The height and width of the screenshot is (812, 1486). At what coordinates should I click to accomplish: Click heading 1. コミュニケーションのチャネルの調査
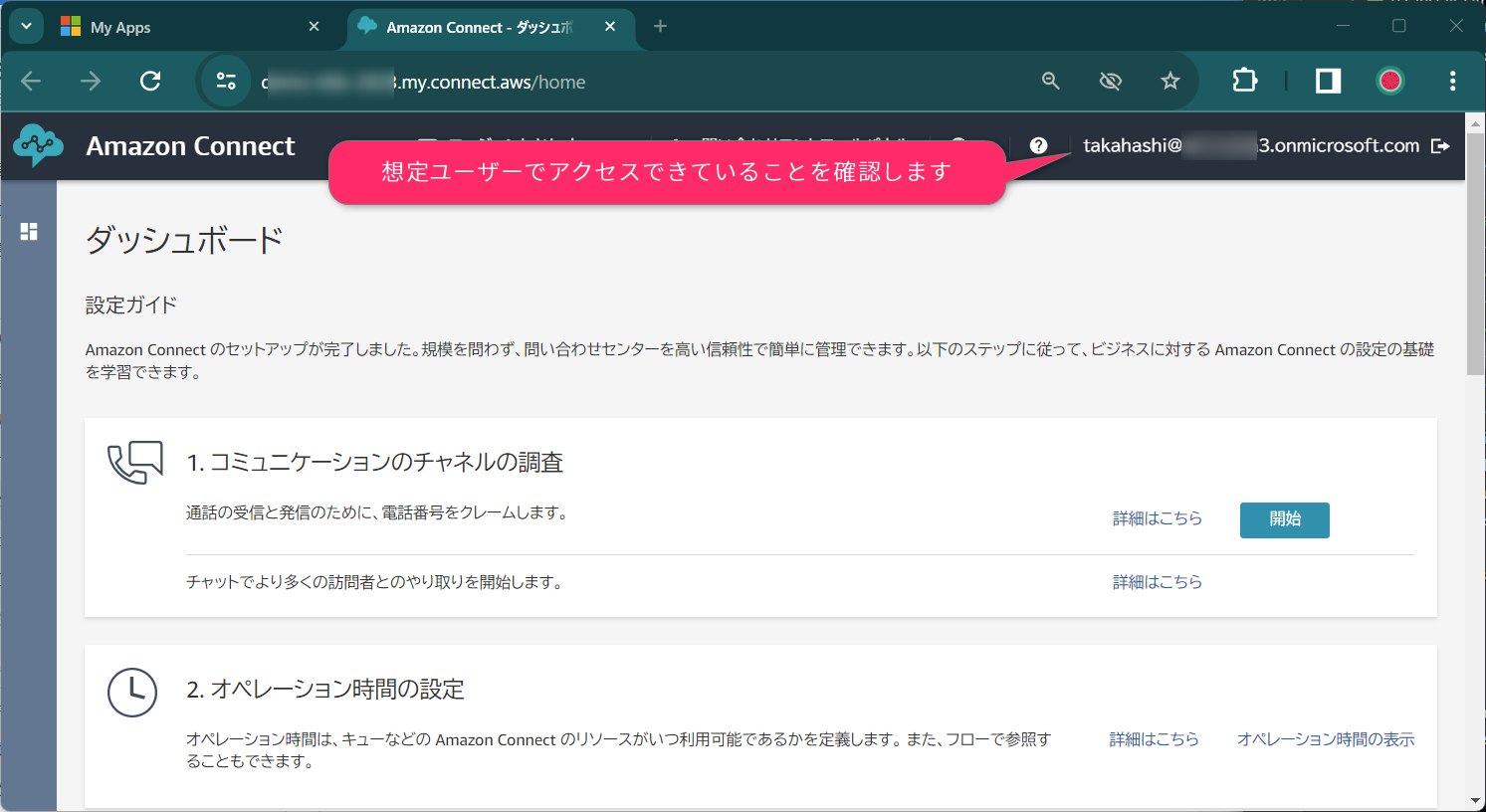pos(375,462)
